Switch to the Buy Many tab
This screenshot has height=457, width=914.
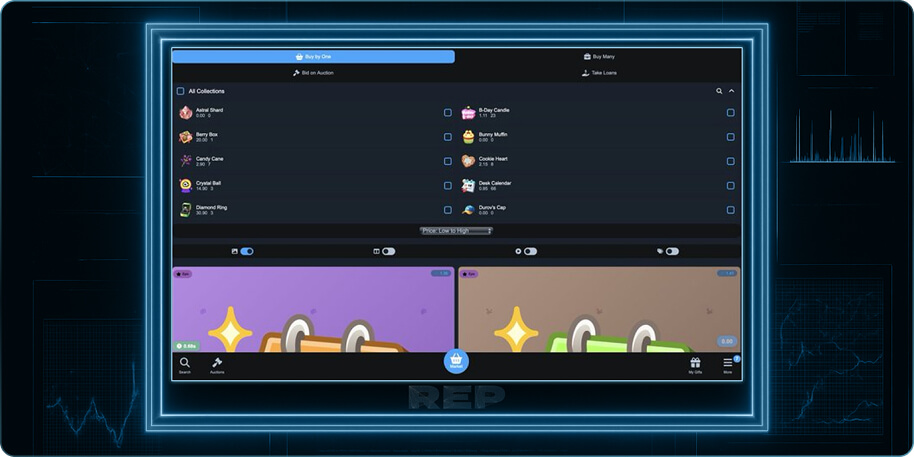point(599,57)
